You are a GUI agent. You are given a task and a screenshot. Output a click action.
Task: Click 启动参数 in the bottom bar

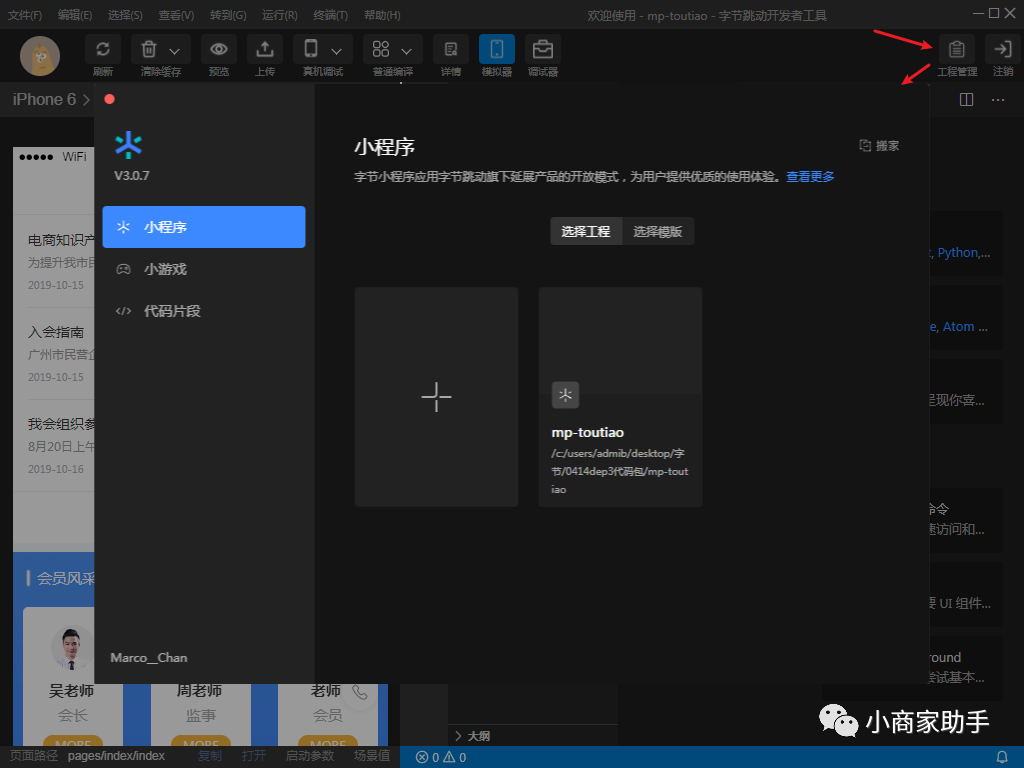pos(310,756)
